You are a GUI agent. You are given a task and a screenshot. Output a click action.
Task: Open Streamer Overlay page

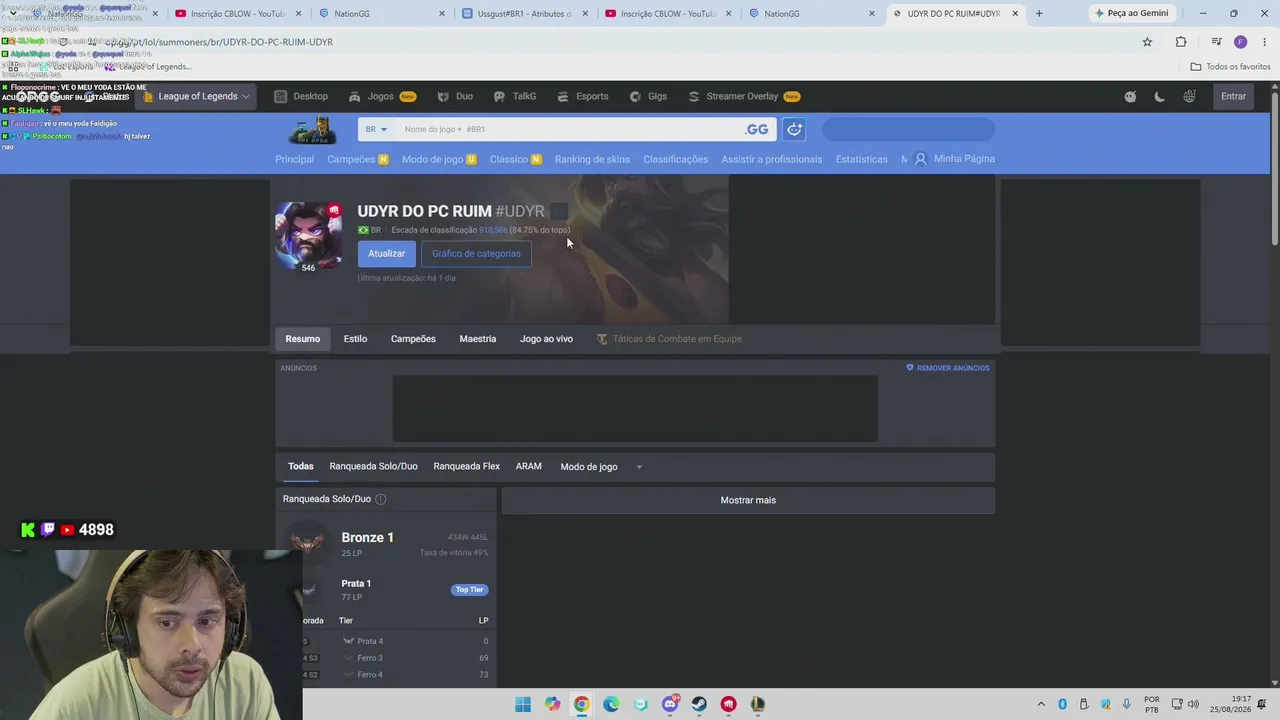pos(744,96)
